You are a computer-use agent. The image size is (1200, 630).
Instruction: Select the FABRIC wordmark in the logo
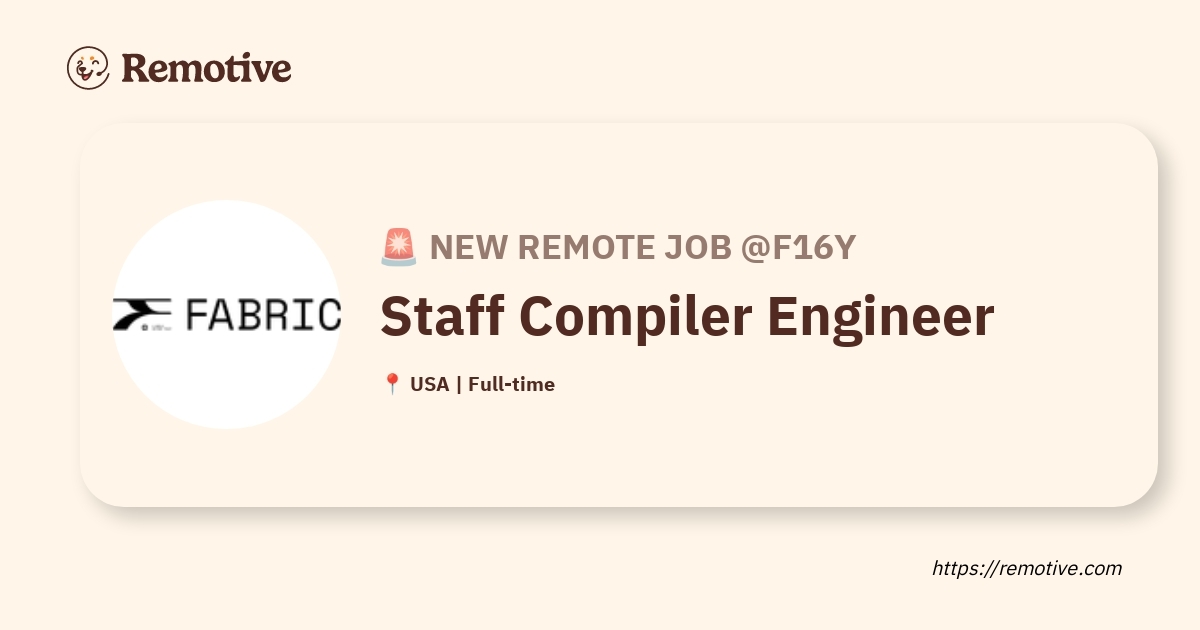(265, 314)
